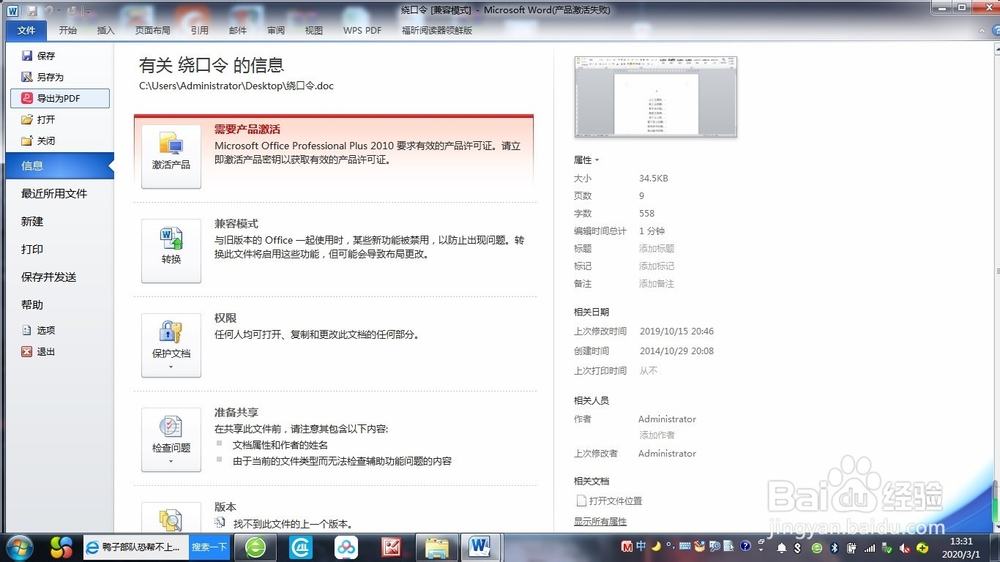Click the Bluetooth tray icon

834,548
